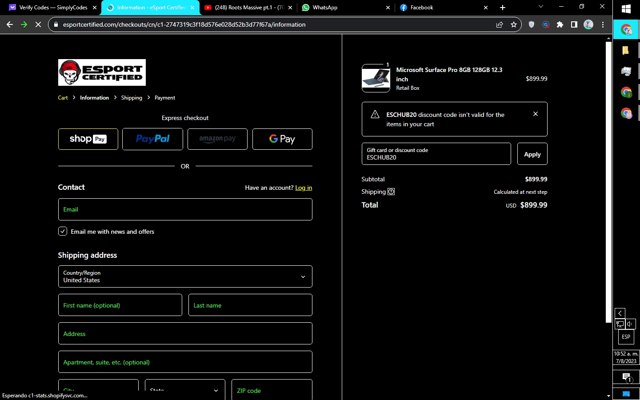Viewport: 640px width, 400px height.
Task: Open the shield extension icon
Action: coord(531,24)
